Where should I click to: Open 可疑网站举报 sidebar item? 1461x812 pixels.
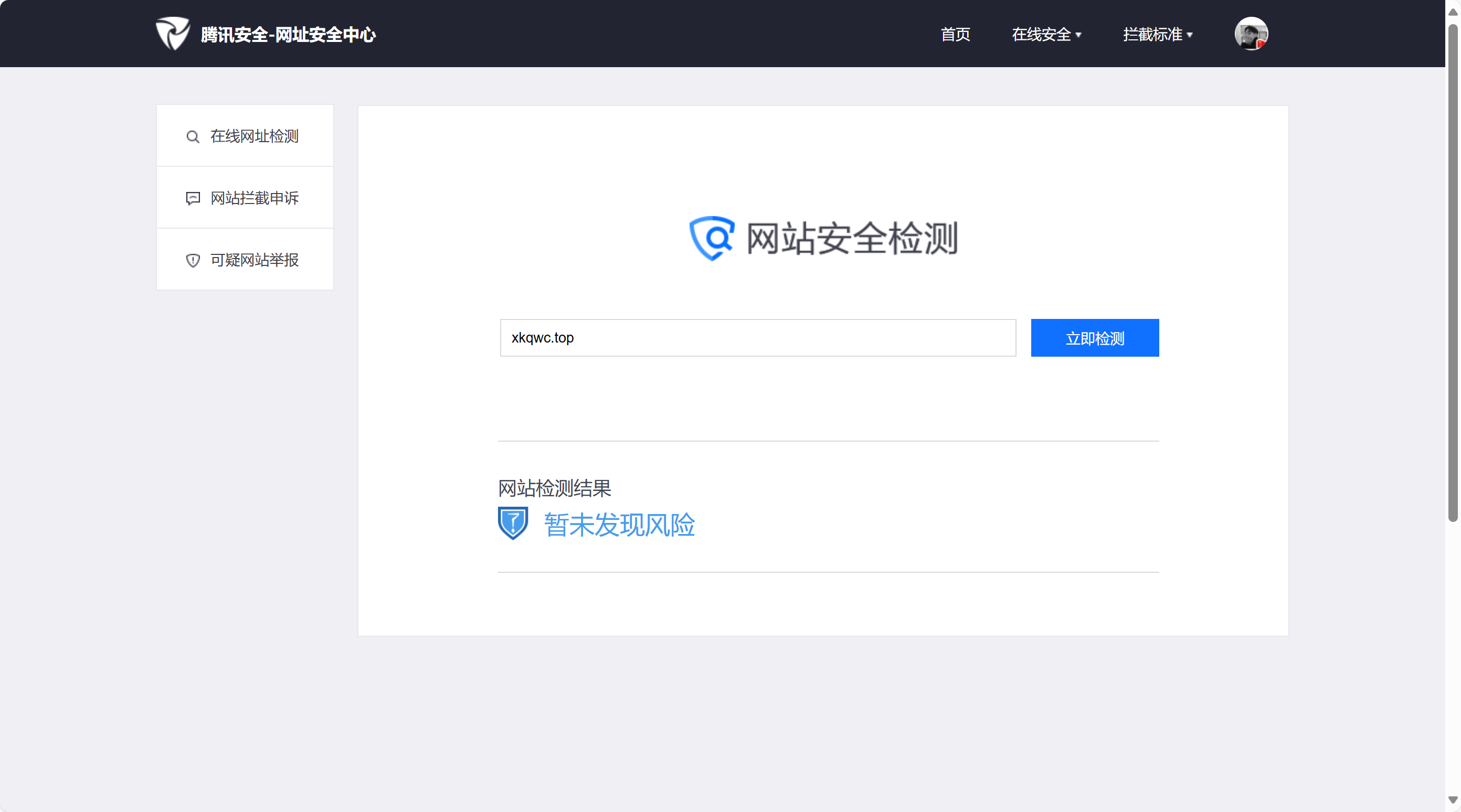tap(254, 260)
